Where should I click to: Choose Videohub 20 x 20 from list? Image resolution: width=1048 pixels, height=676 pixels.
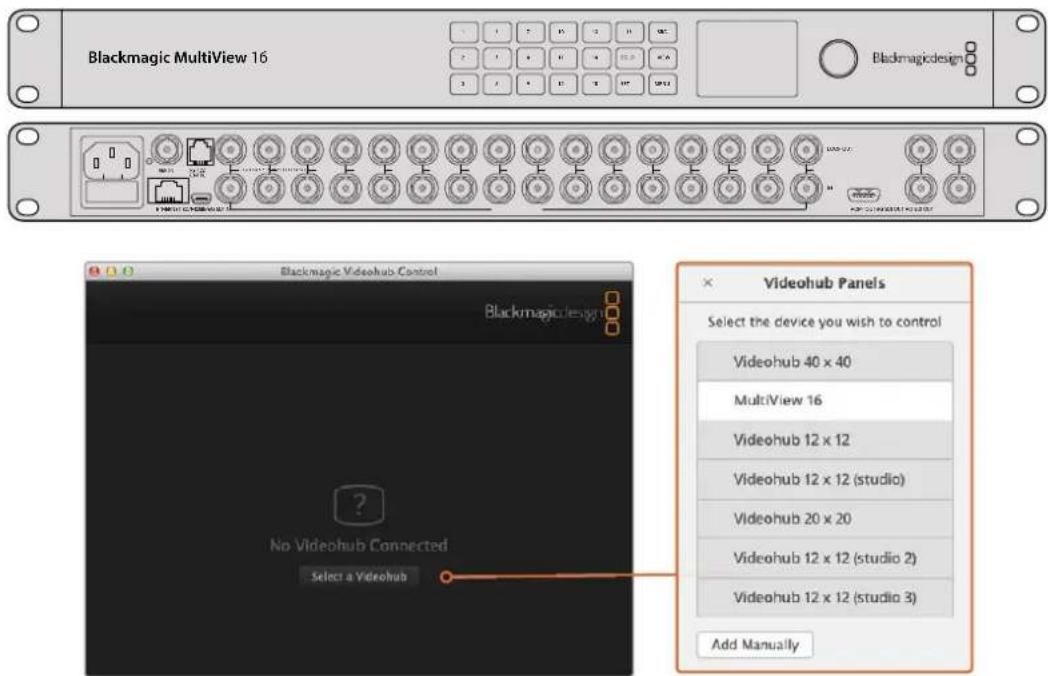[825, 519]
